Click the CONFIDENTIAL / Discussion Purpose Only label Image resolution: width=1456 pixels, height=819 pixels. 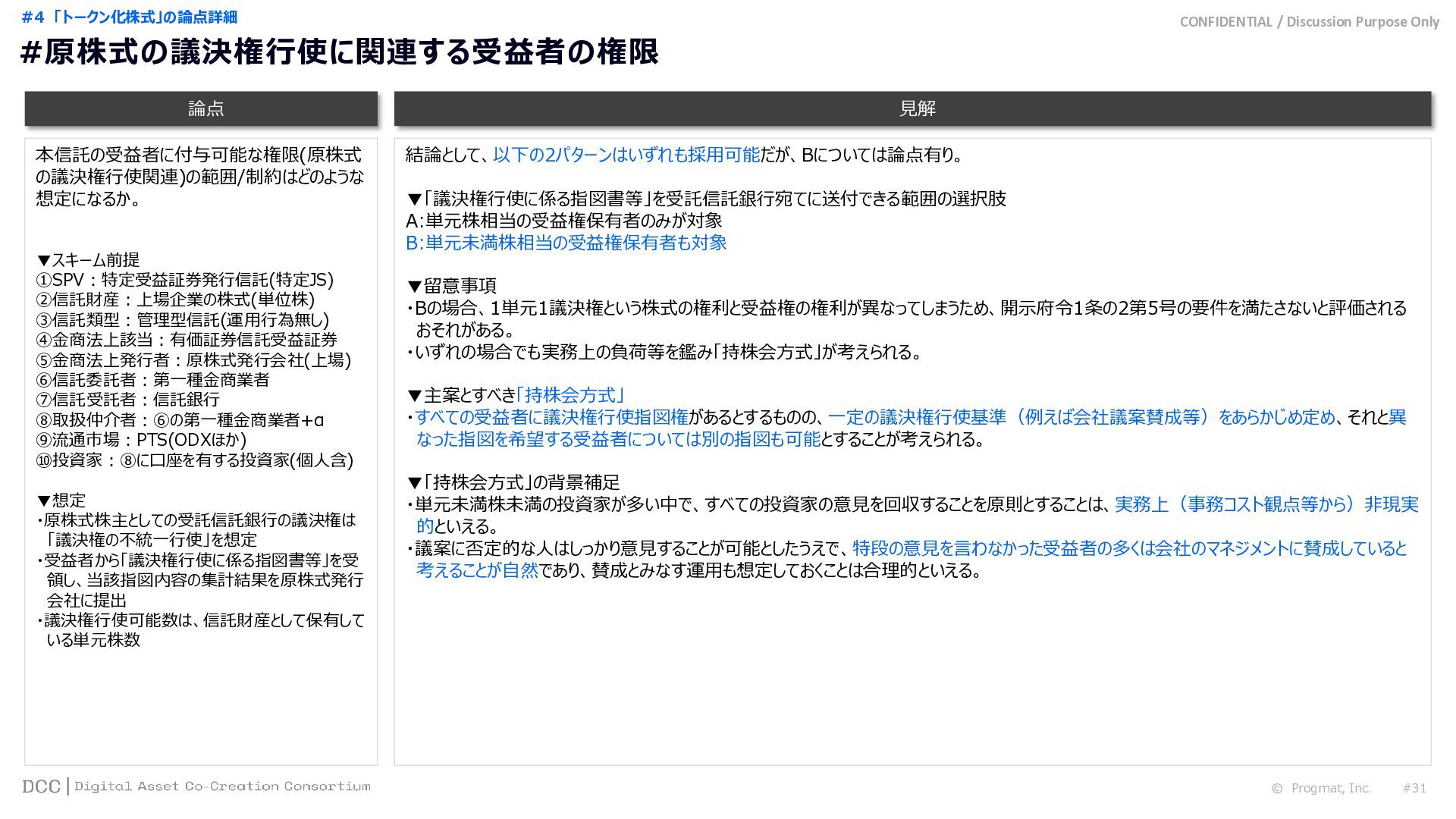tap(1309, 22)
